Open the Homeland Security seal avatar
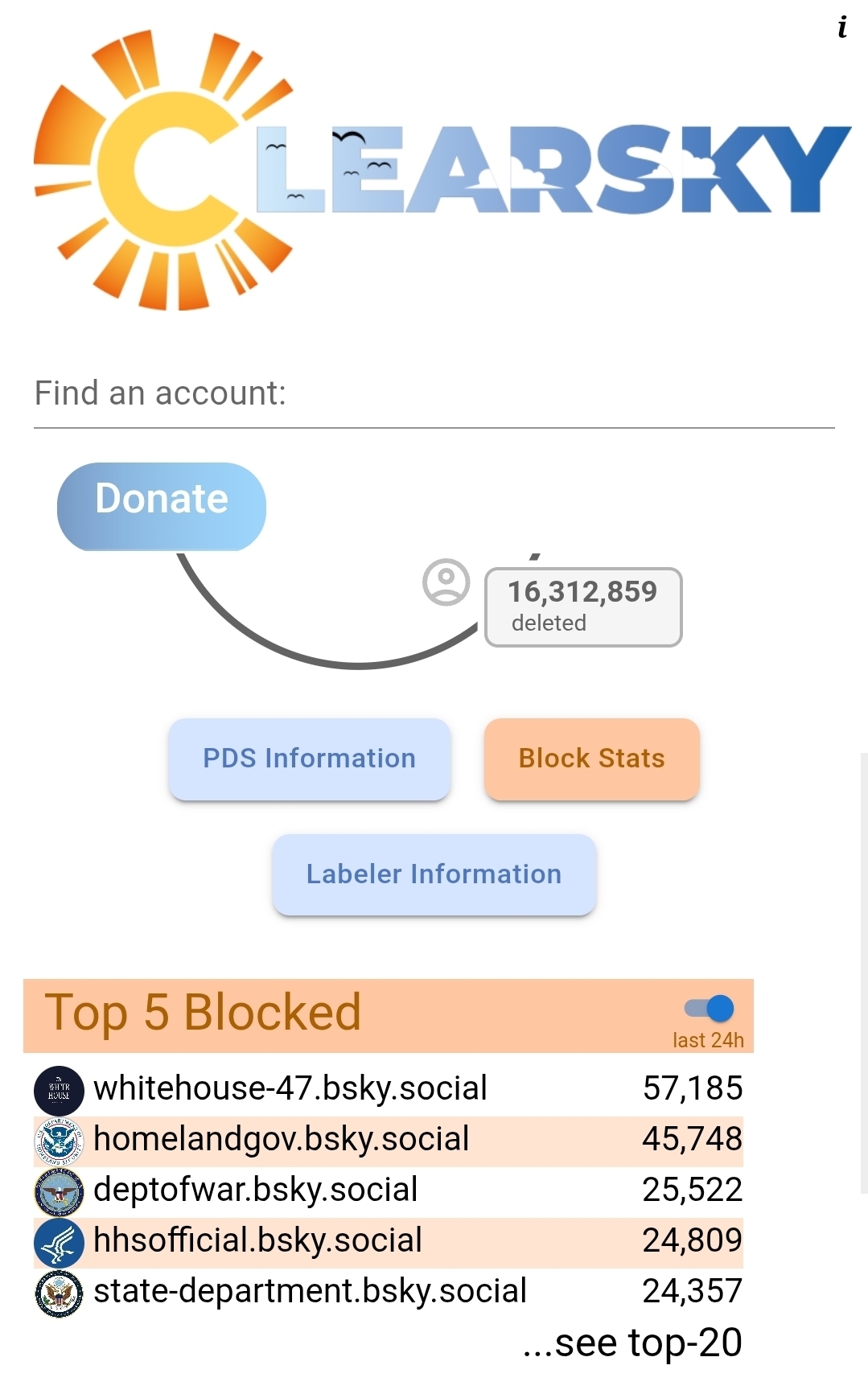 click(x=59, y=1141)
